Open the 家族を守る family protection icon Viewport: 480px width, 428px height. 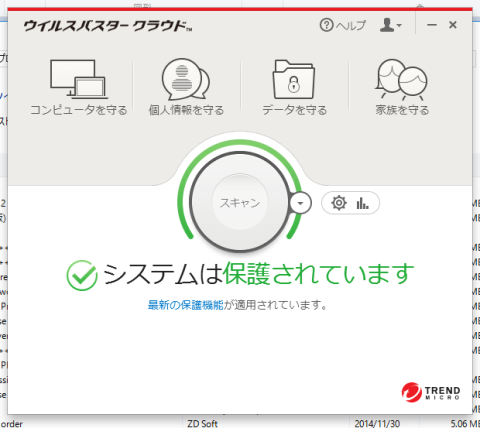401,80
